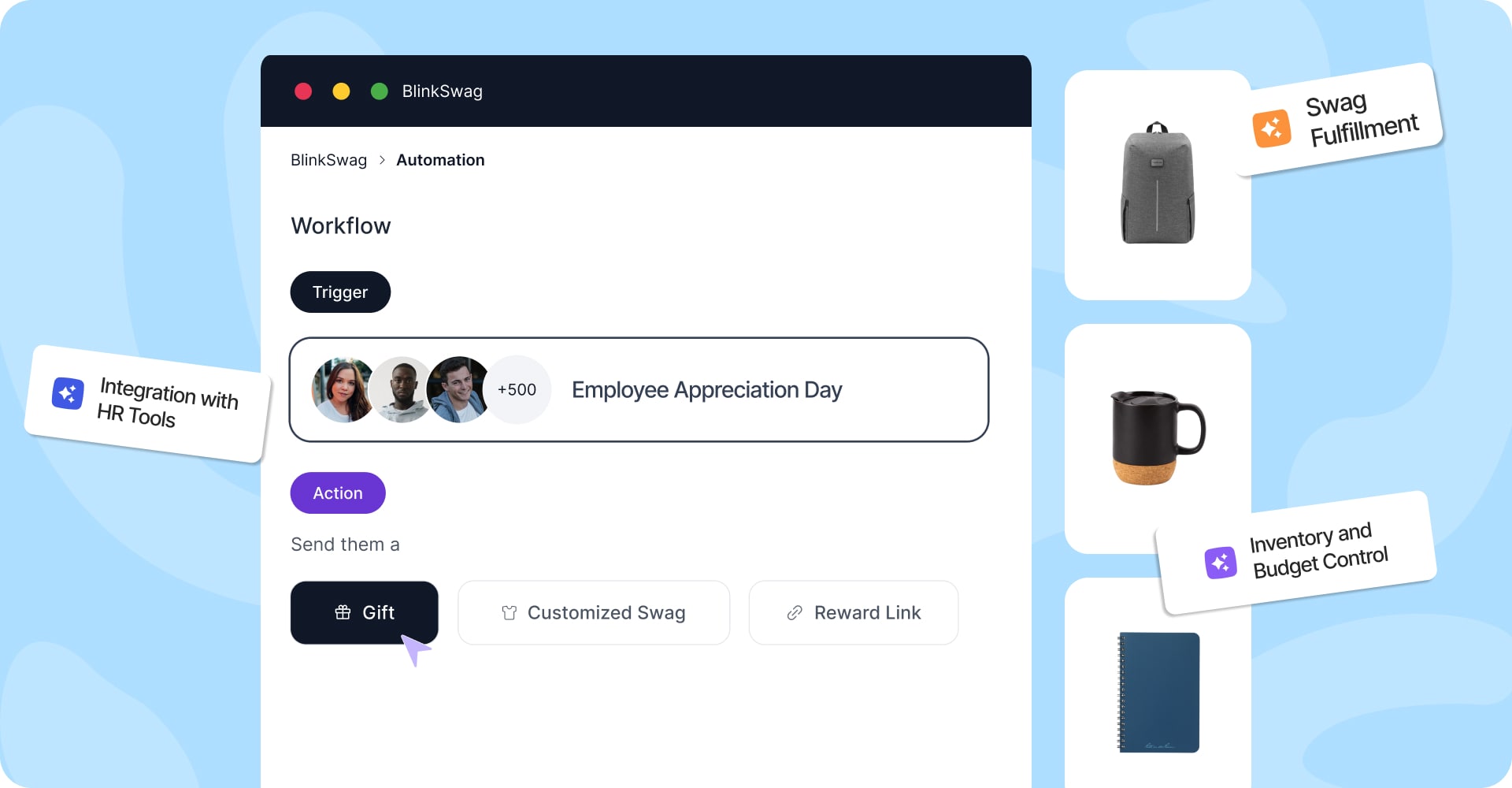Viewport: 1512px width, 788px height.
Task: Click the green window dot in title bar
Action: (379, 91)
